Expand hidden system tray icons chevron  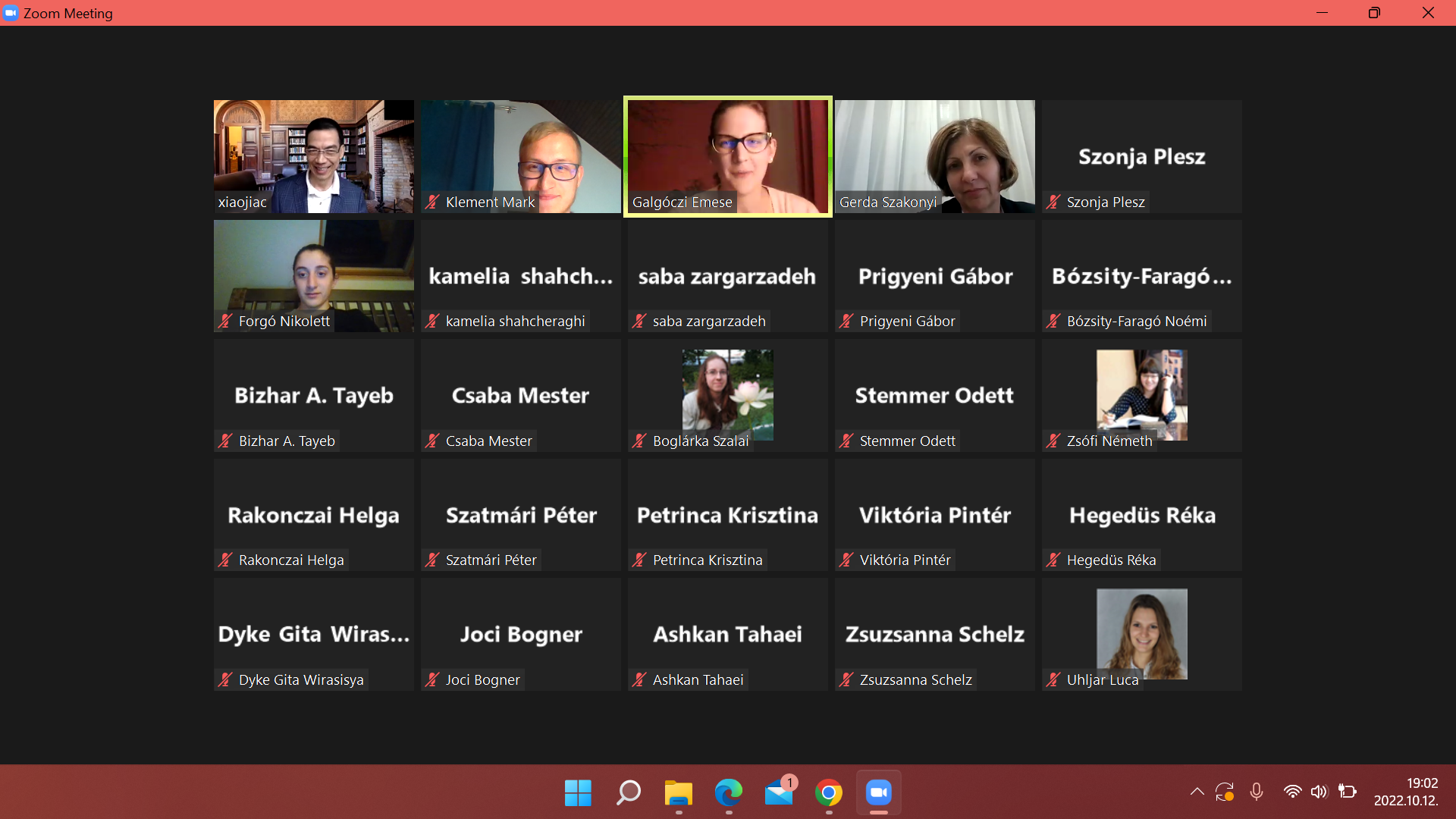(x=1197, y=792)
